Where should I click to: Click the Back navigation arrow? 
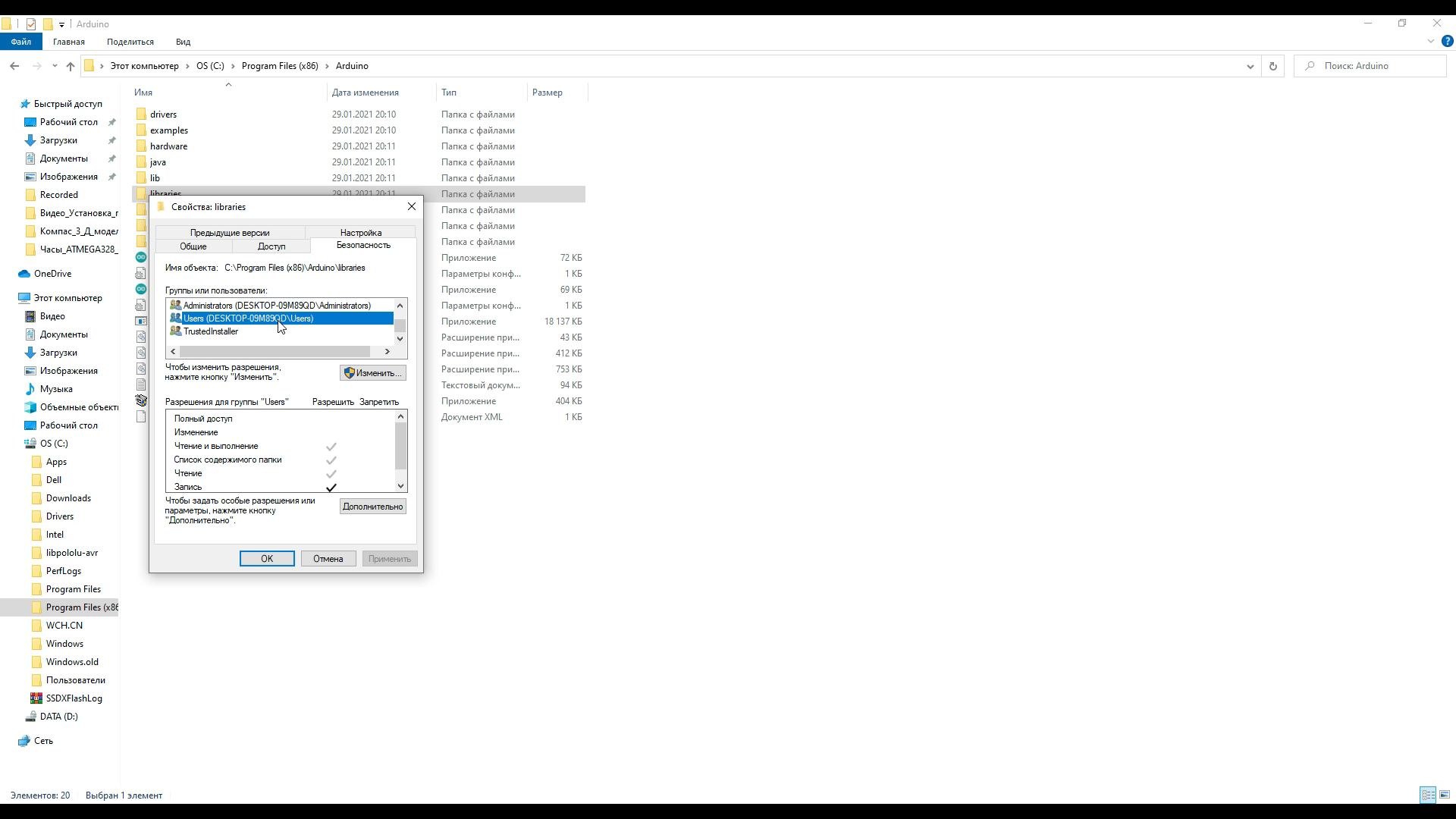coord(14,66)
